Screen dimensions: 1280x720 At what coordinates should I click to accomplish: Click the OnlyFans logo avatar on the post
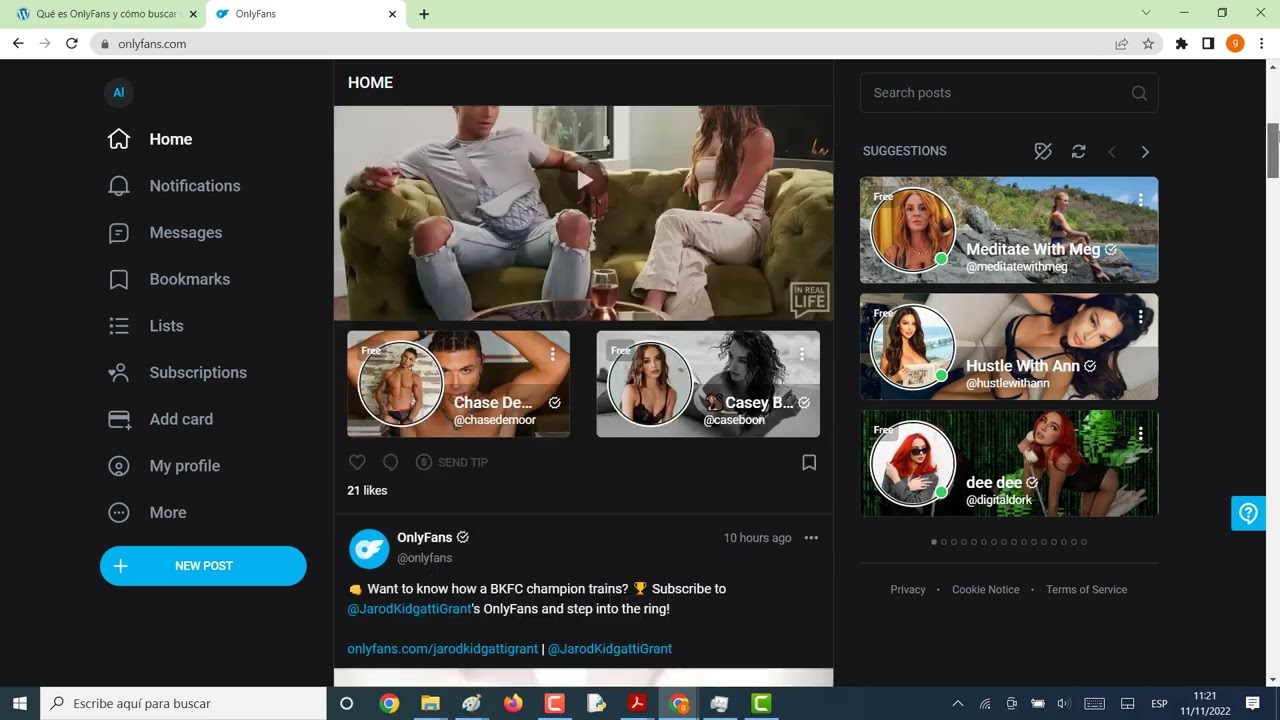(369, 549)
